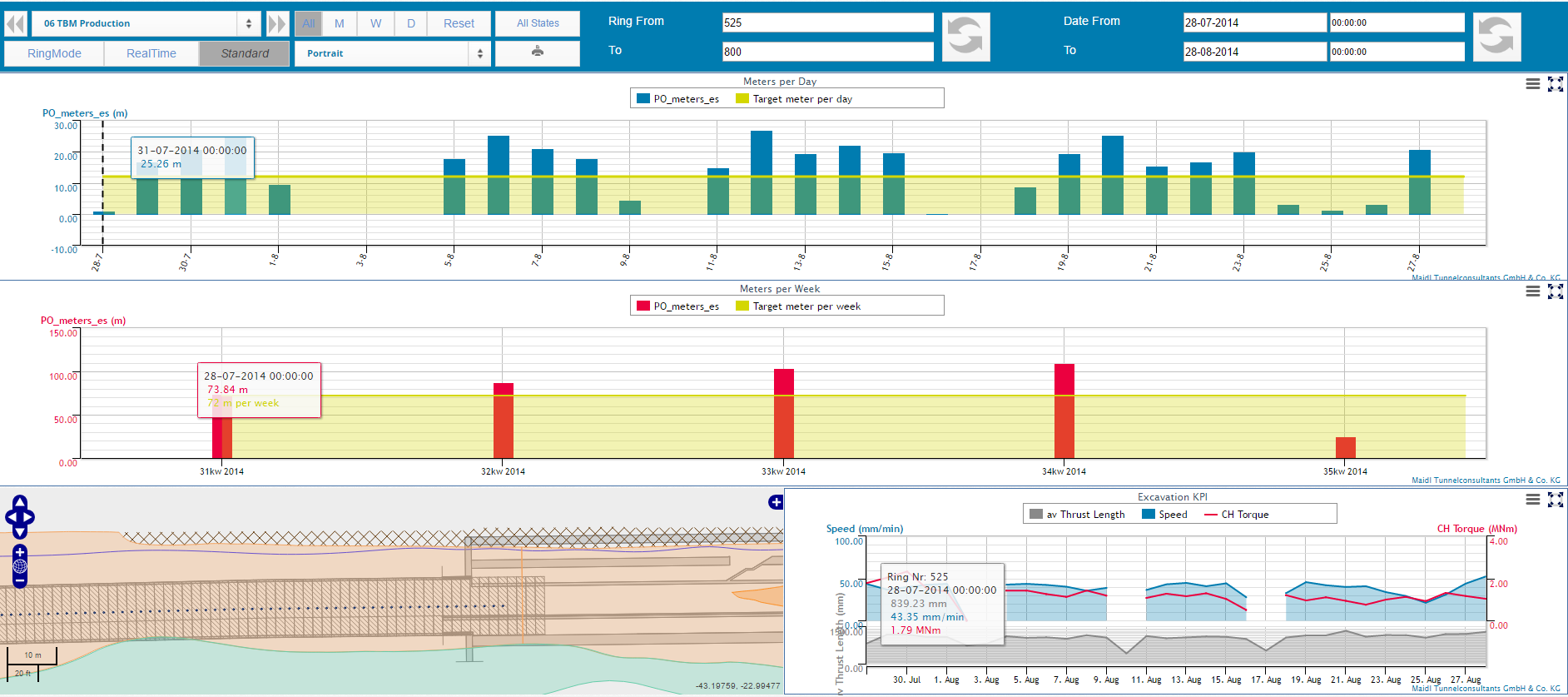Switch to RingMode

pyautogui.click(x=54, y=53)
